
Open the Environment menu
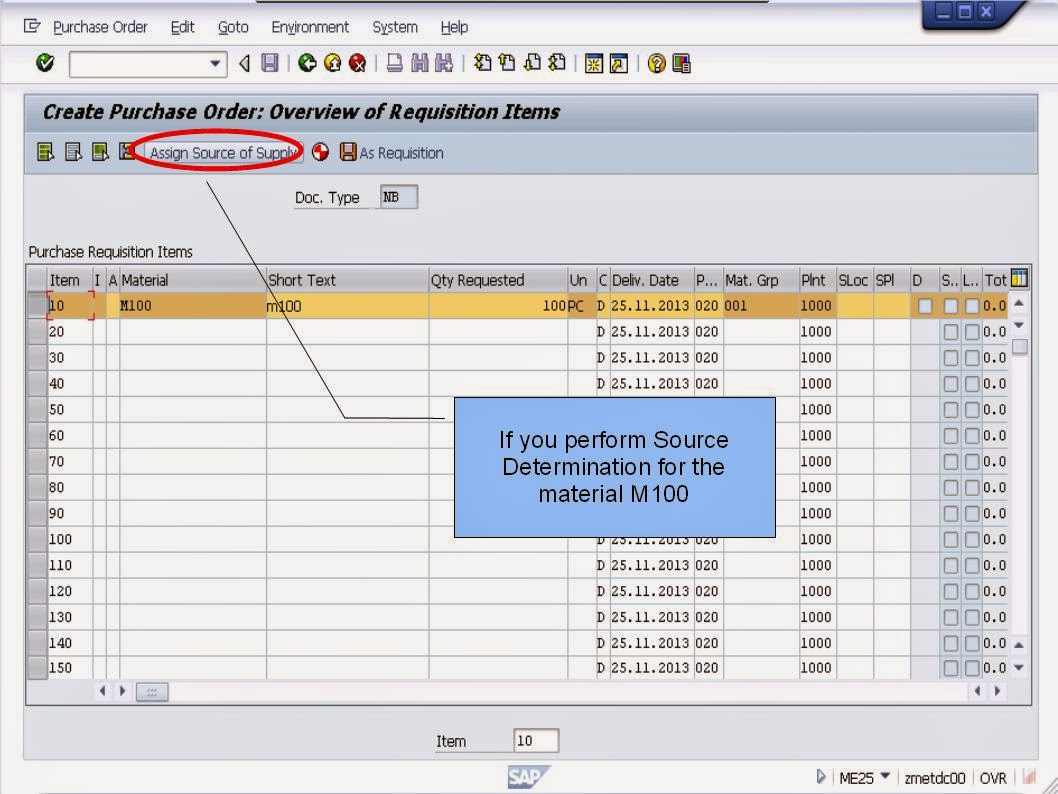point(310,27)
